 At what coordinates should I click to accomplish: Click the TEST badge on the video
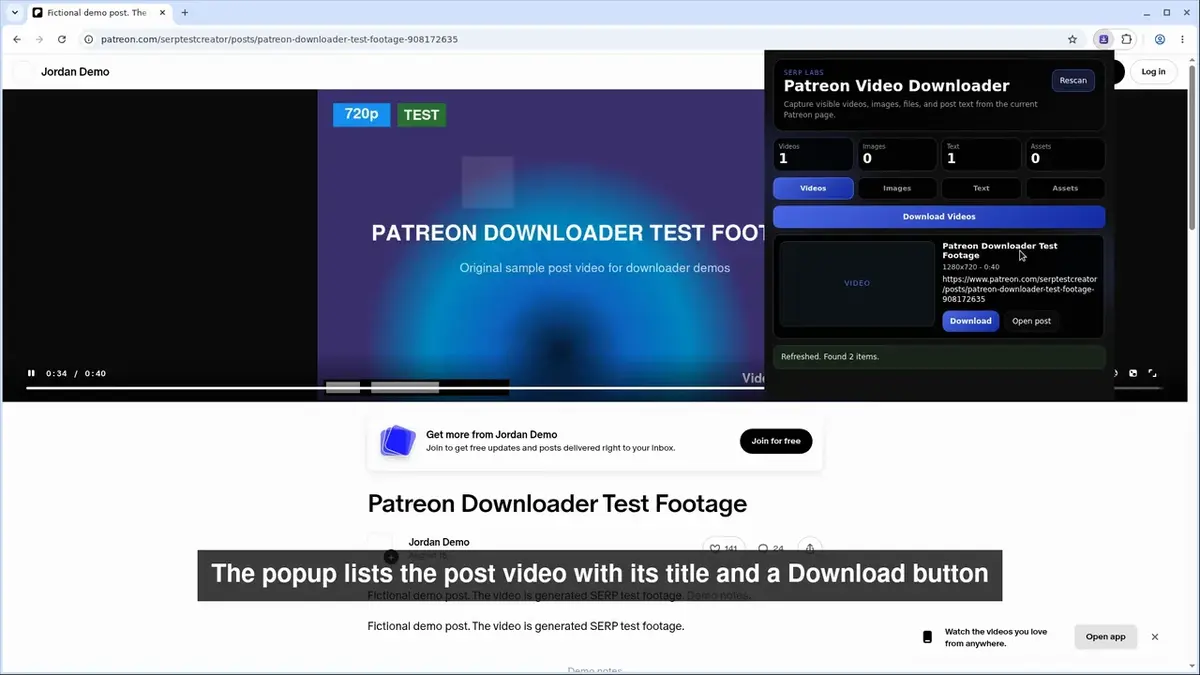[421, 115]
